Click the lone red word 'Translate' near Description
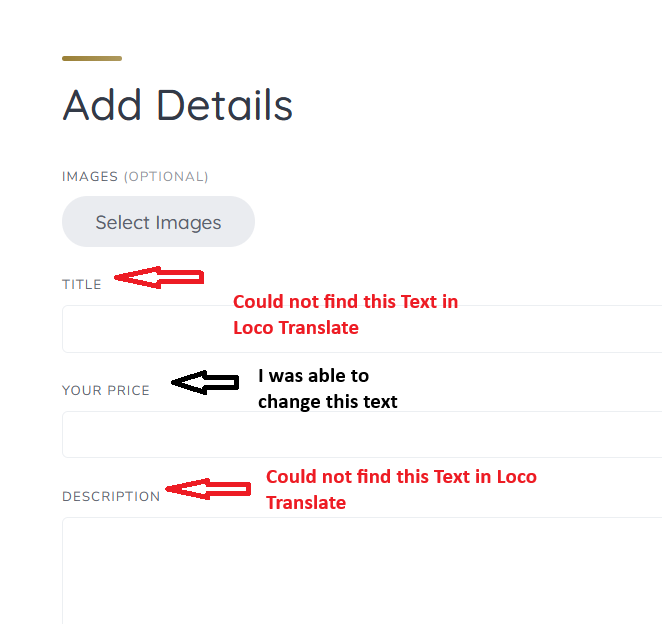The image size is (662, 624). click(x=306, y=503)
